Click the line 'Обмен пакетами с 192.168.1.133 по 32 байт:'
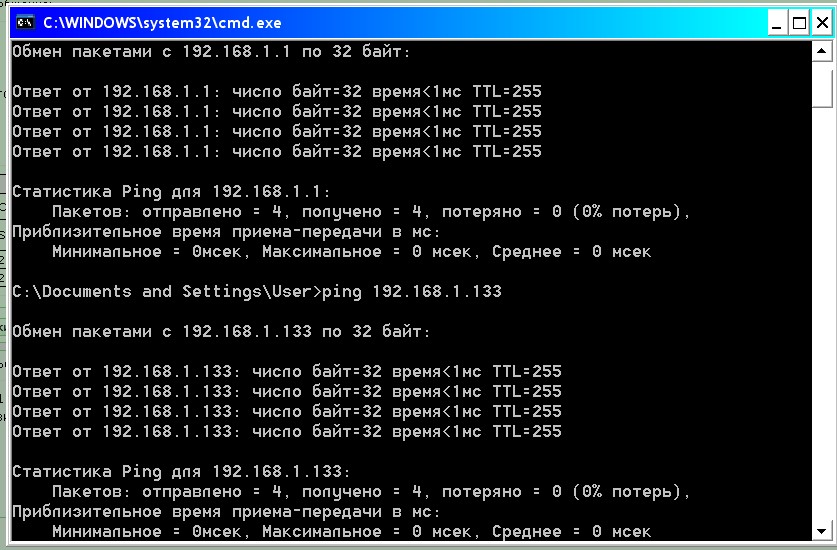 (221, 332)
